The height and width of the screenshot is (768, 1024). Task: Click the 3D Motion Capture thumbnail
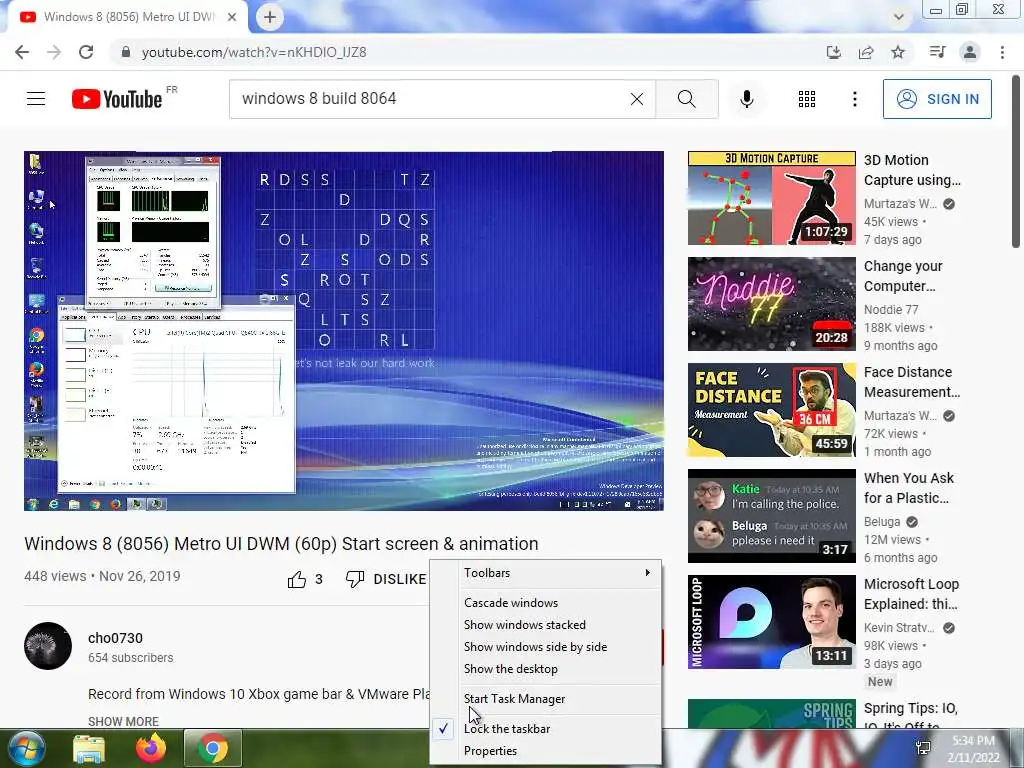point(771,198)
